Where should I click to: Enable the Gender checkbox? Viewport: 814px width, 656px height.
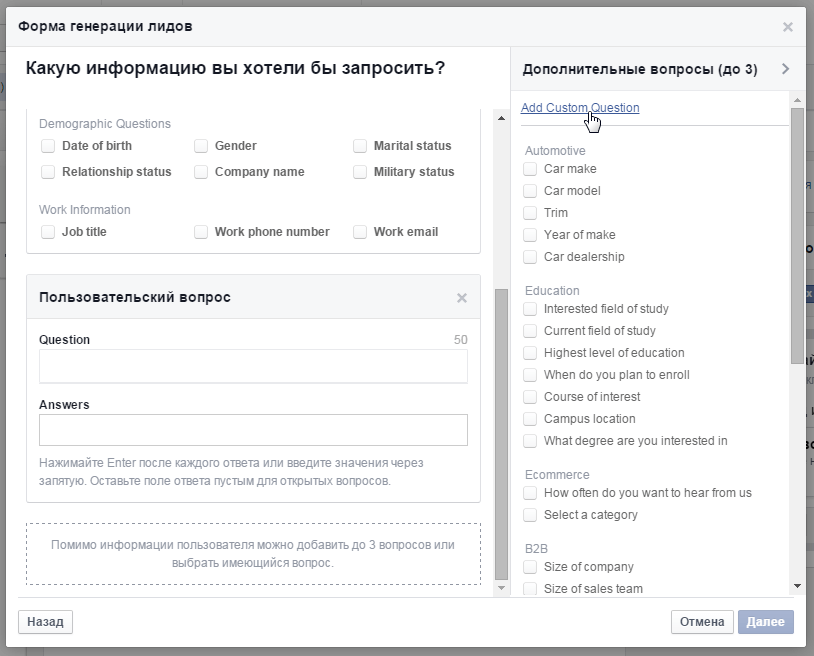coord(201,146)
